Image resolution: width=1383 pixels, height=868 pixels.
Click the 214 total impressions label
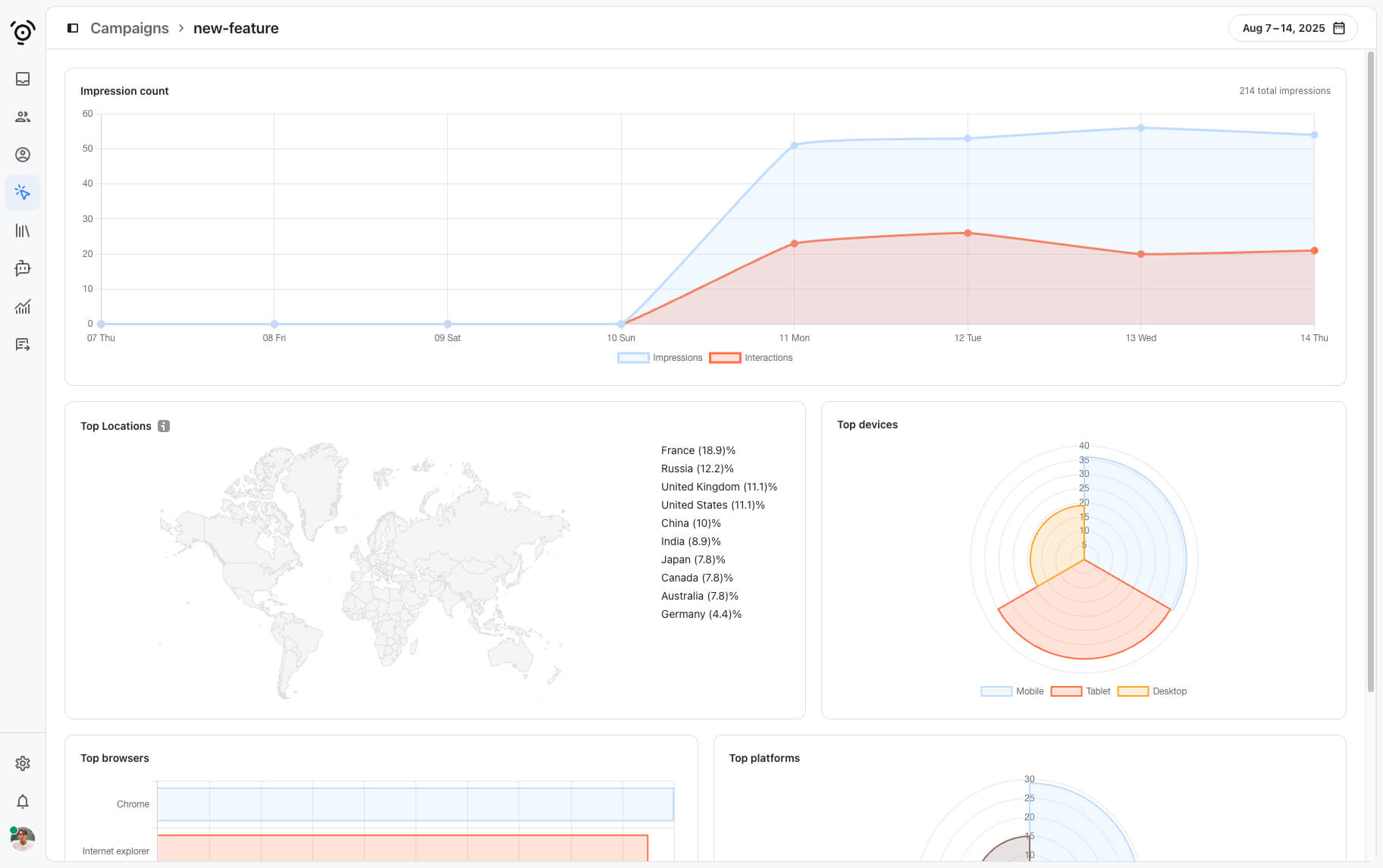(1284, 91)
